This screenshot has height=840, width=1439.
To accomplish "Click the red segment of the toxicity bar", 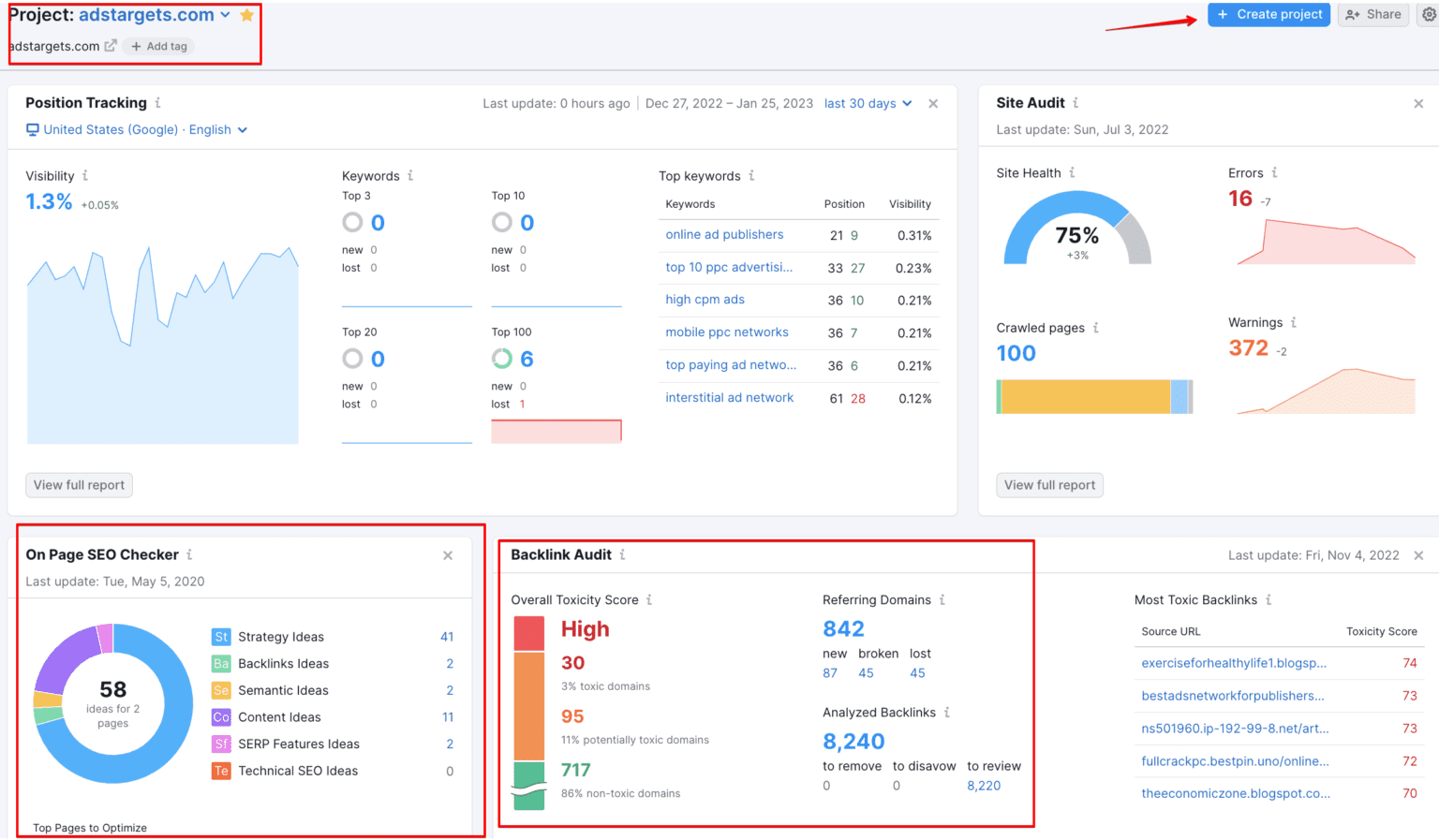I will coord(528,631).
